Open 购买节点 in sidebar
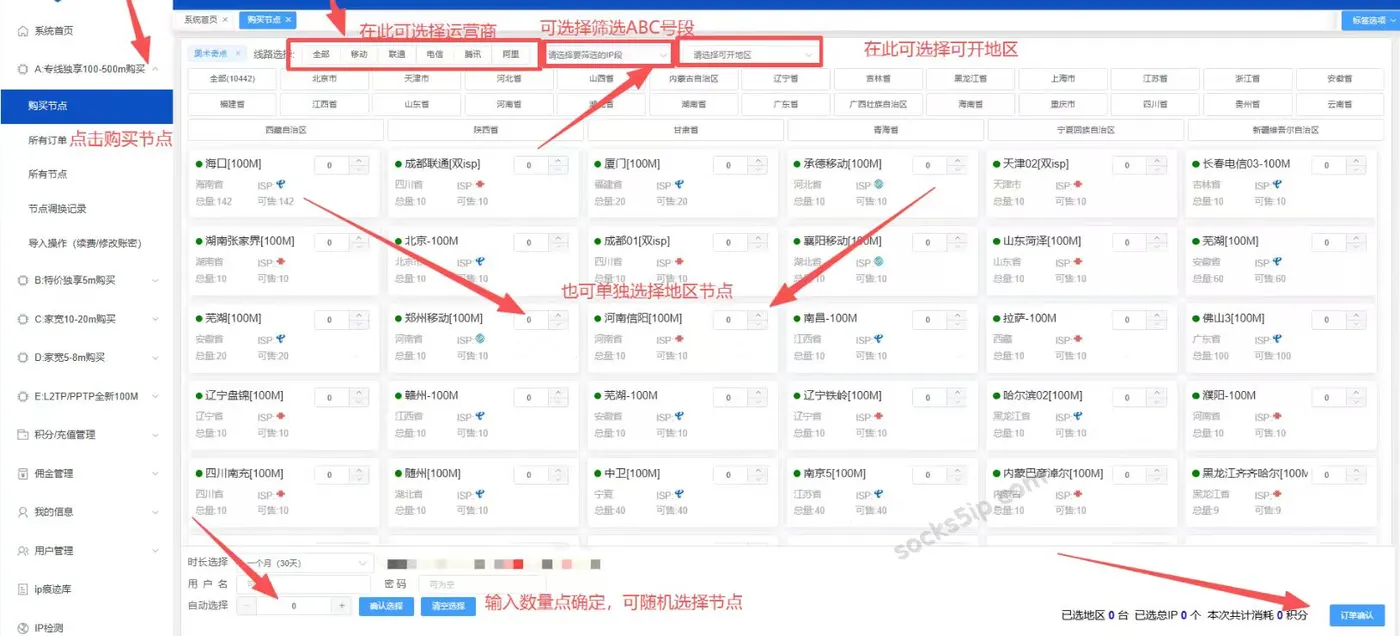 pos(86,106)
